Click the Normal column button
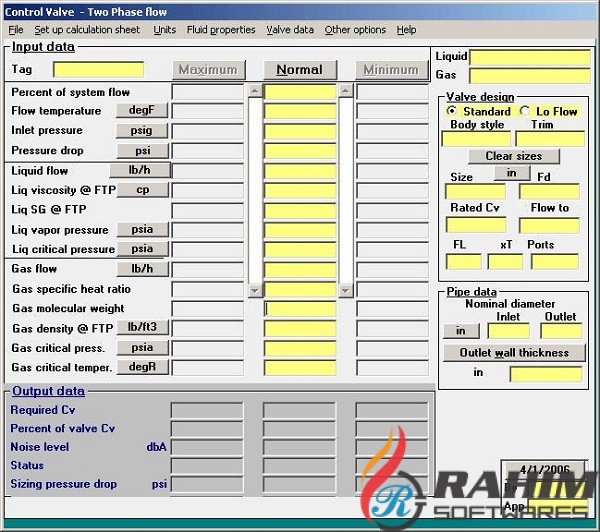The height and width of the screenshot is (532, 600). [x=300, y=70]
